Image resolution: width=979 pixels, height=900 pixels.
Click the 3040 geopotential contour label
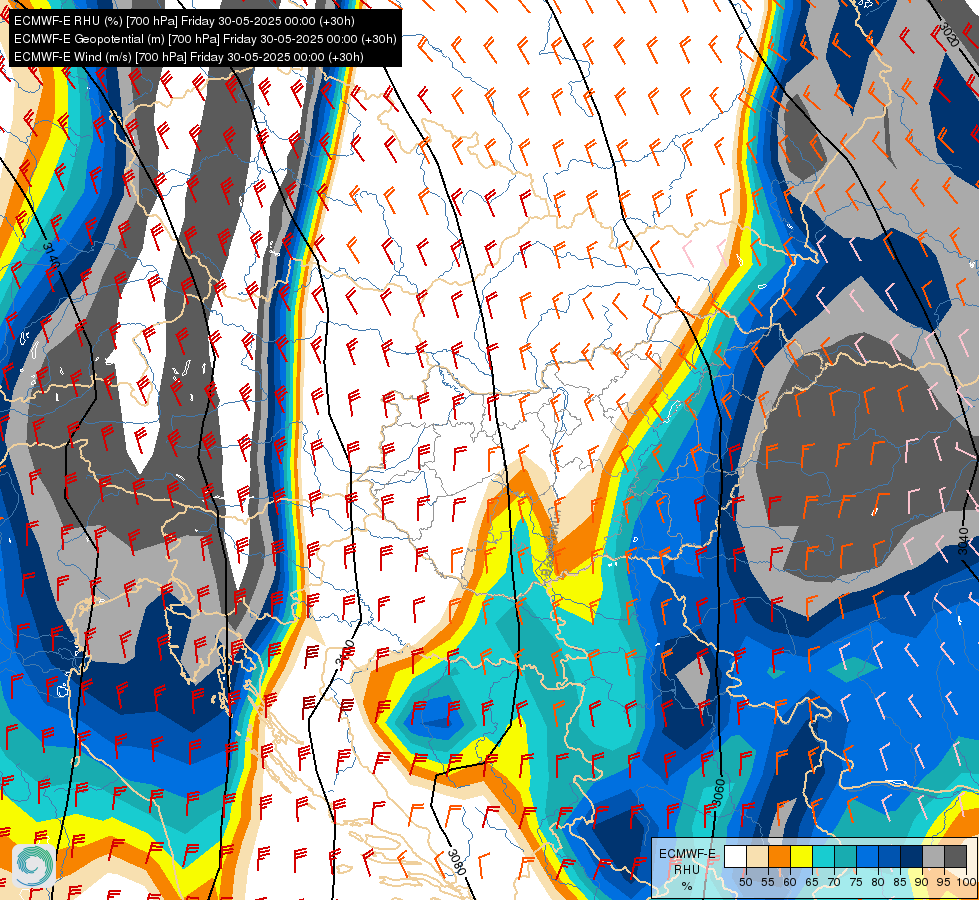tap(963, 541)
